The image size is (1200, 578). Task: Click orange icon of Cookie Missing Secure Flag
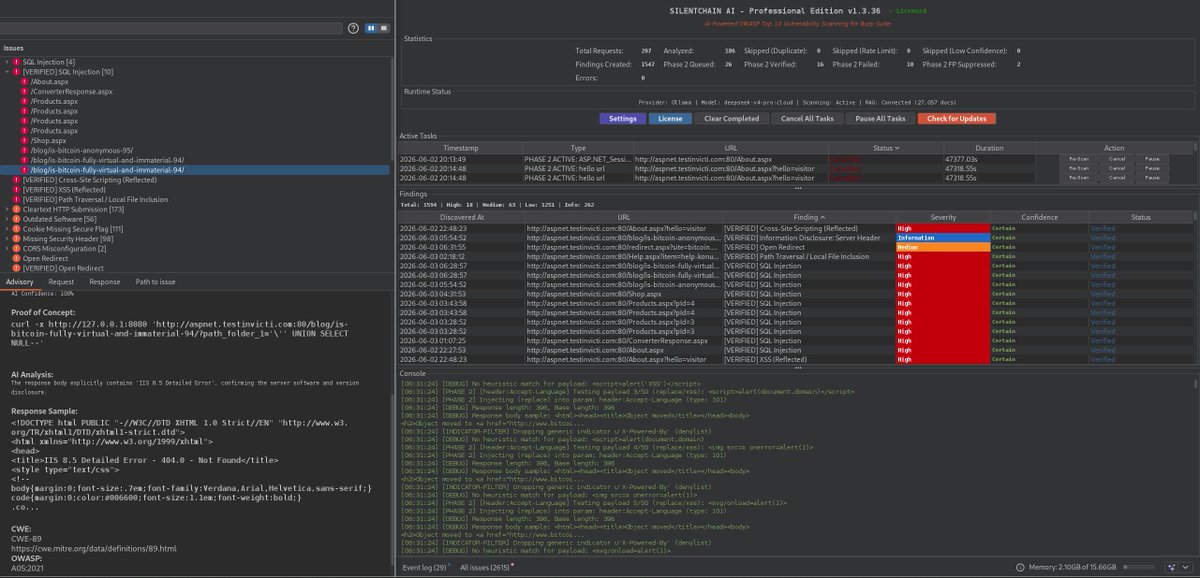coord(16,229)
